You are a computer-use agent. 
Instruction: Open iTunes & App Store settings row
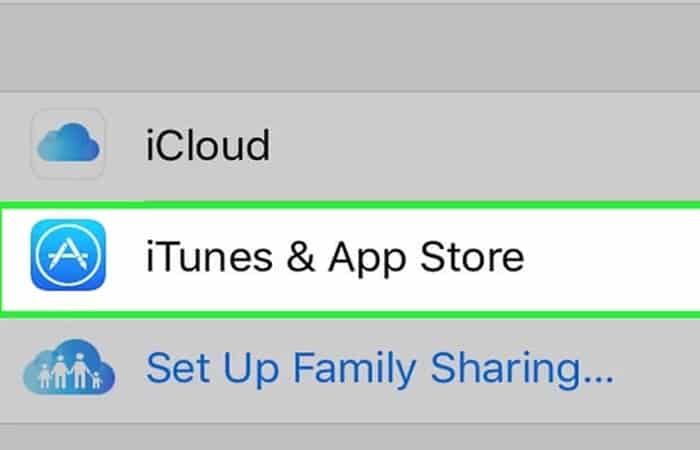click(350, 259)
